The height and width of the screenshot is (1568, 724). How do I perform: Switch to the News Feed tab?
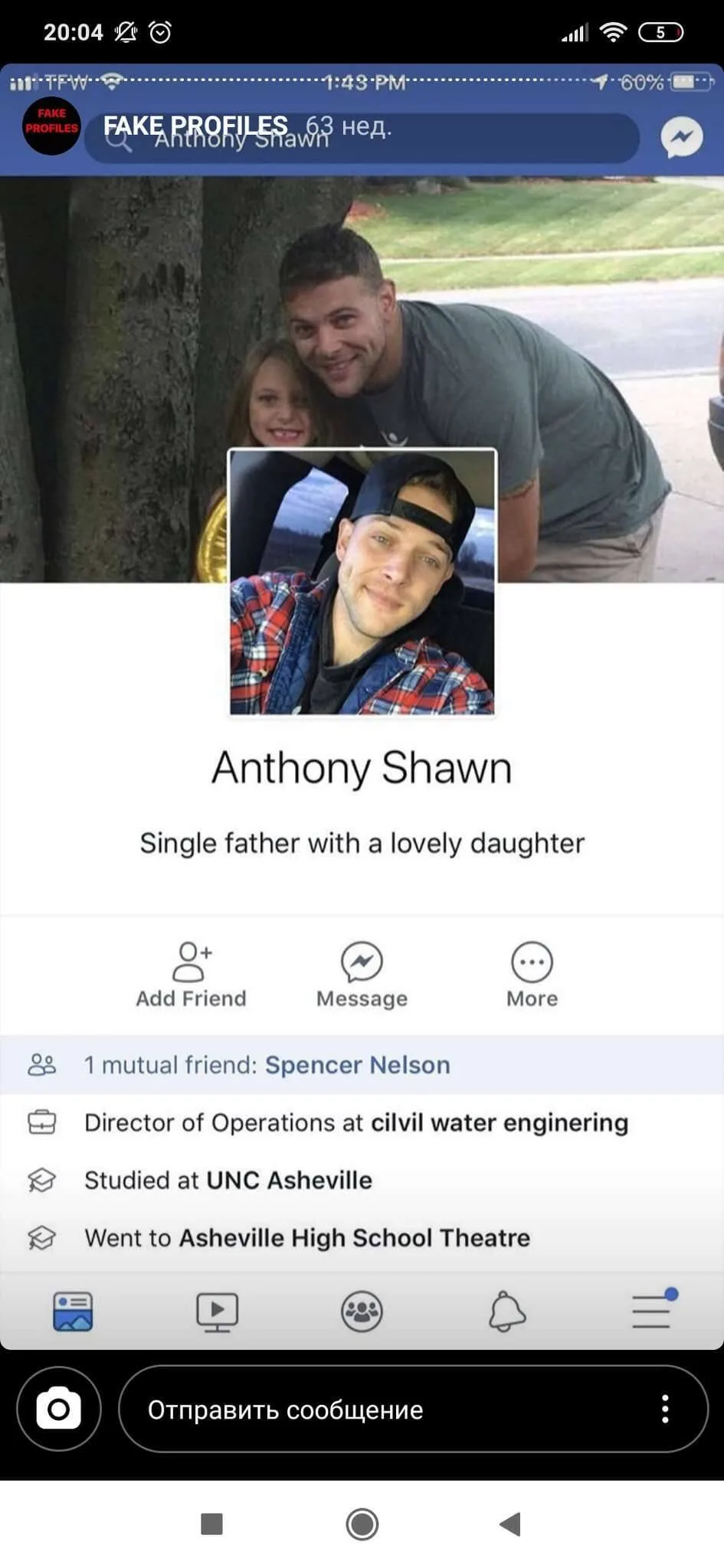(x=73, y=1312)
